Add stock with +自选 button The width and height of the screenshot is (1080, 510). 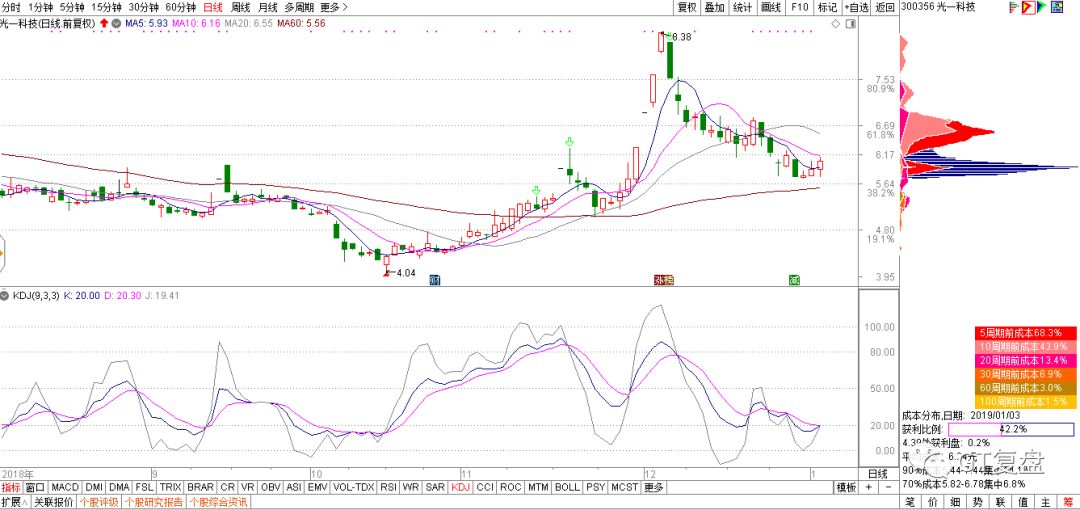(x=856, y=8)
